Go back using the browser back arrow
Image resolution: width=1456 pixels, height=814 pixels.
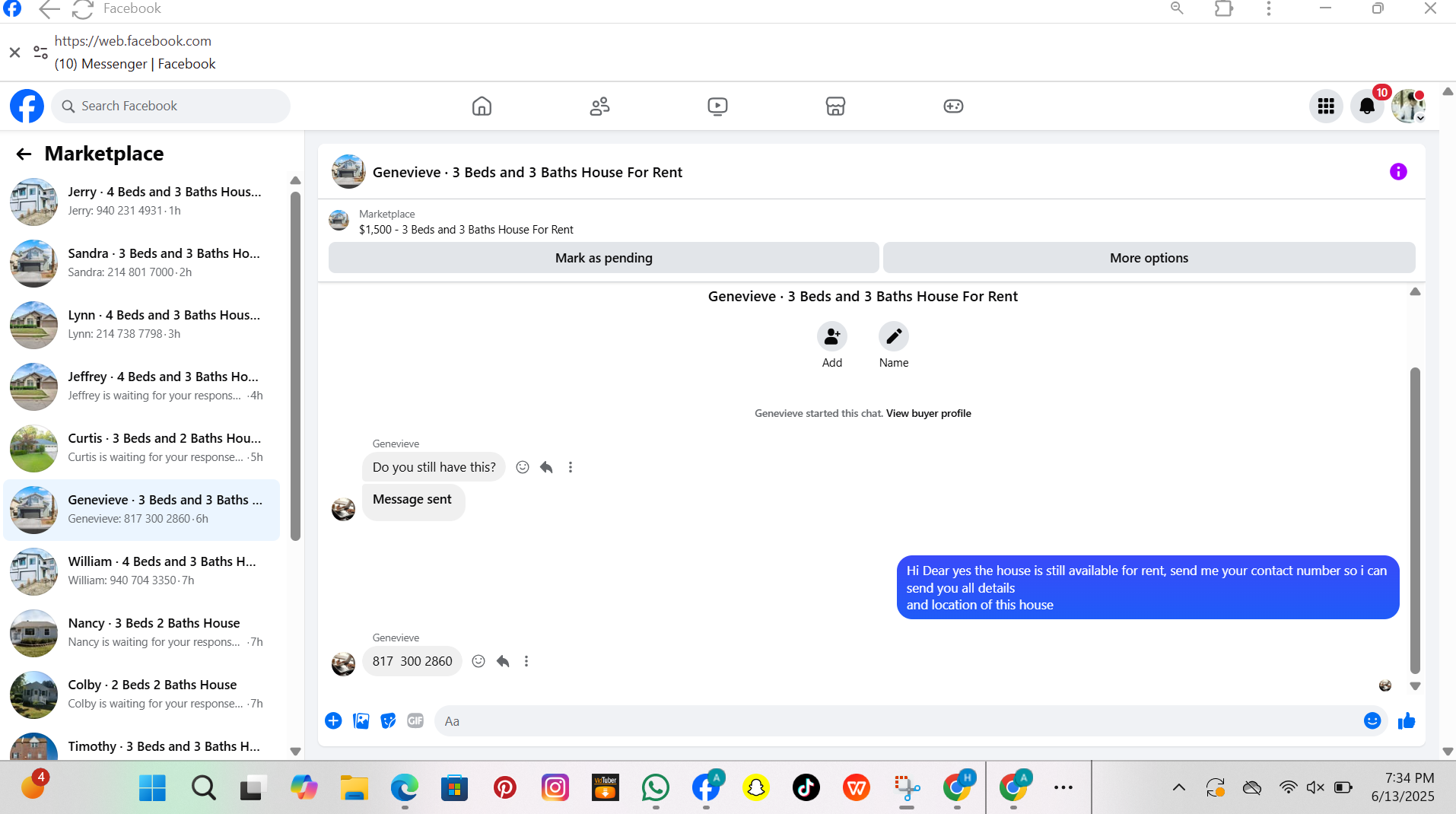point(49,9)
